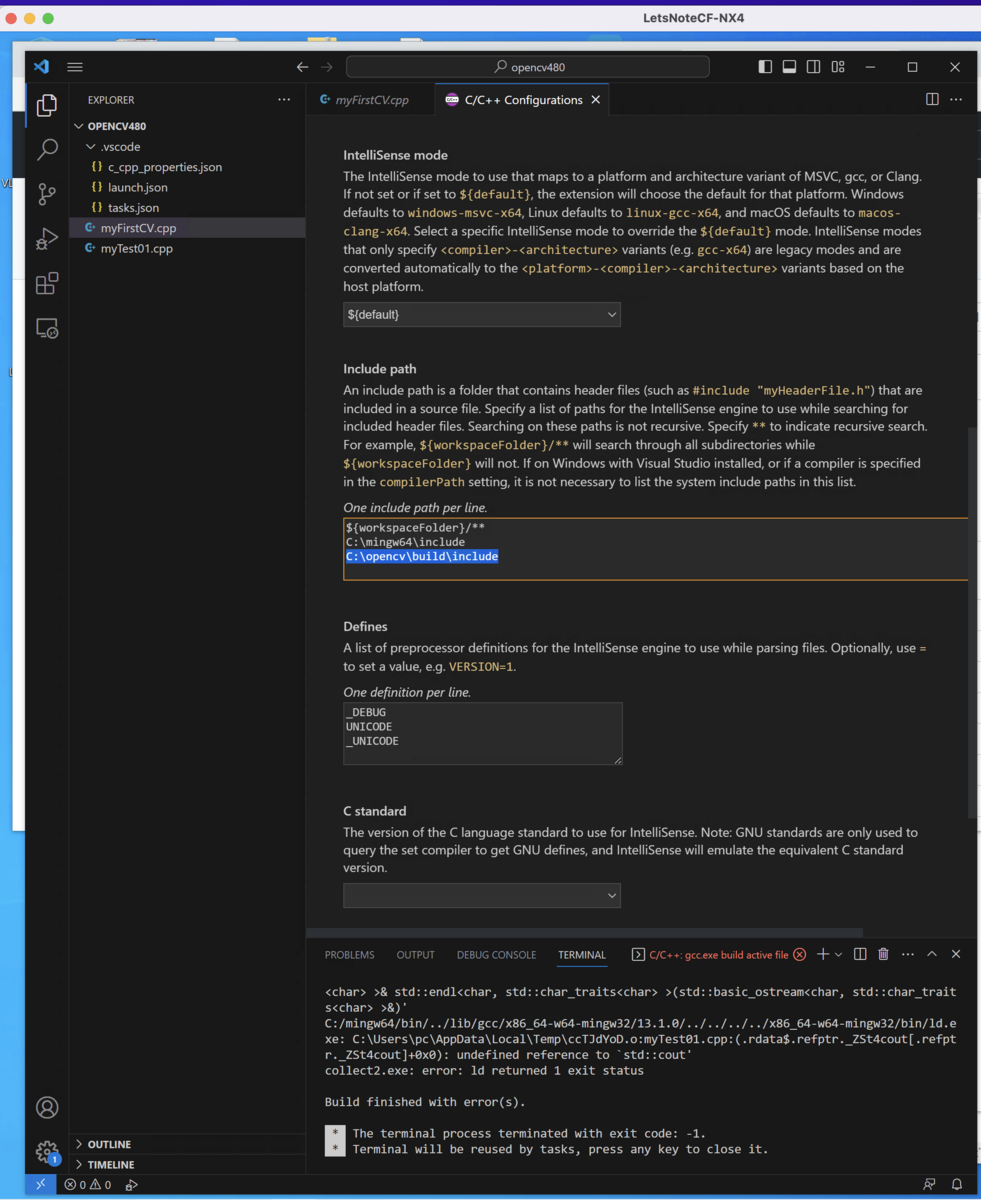Close the C/C++ Configurations tab
Viewport: 981px width, 1200px height.
(596, 100)
